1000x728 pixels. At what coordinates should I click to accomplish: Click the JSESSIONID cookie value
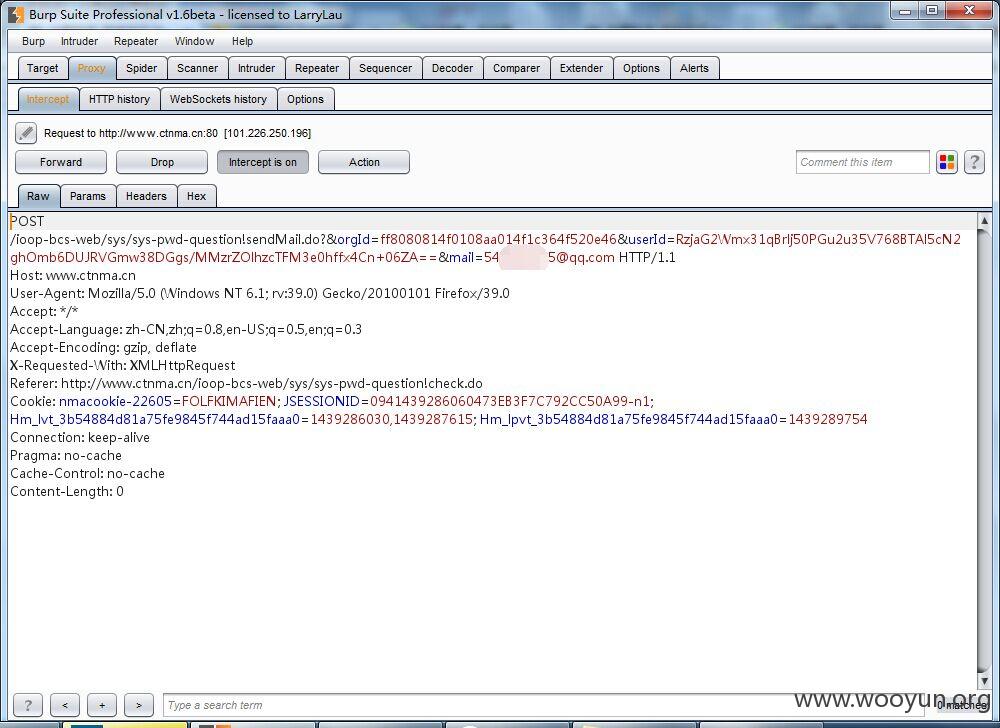(510, 401)
